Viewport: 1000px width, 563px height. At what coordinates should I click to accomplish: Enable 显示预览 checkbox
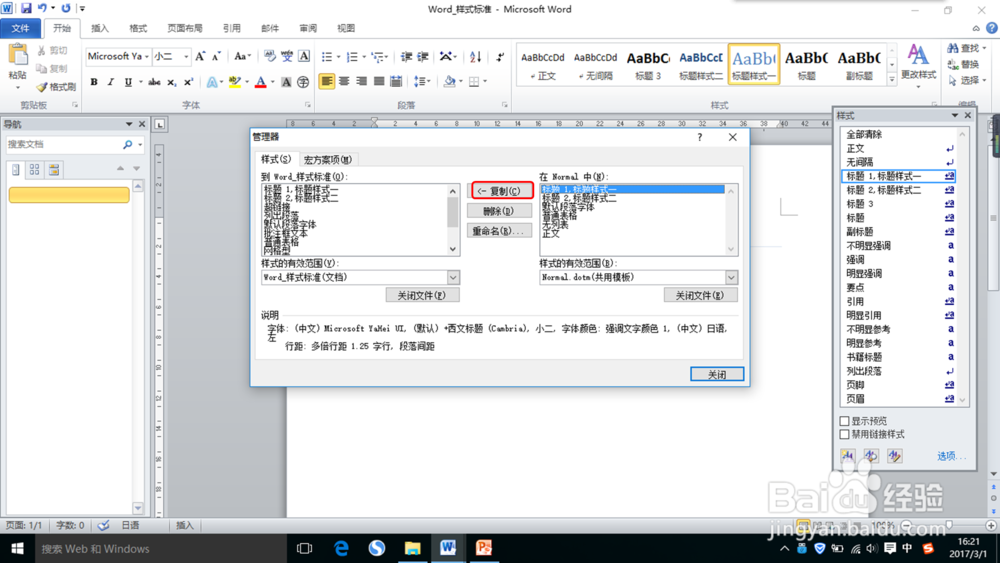point(844,421)
